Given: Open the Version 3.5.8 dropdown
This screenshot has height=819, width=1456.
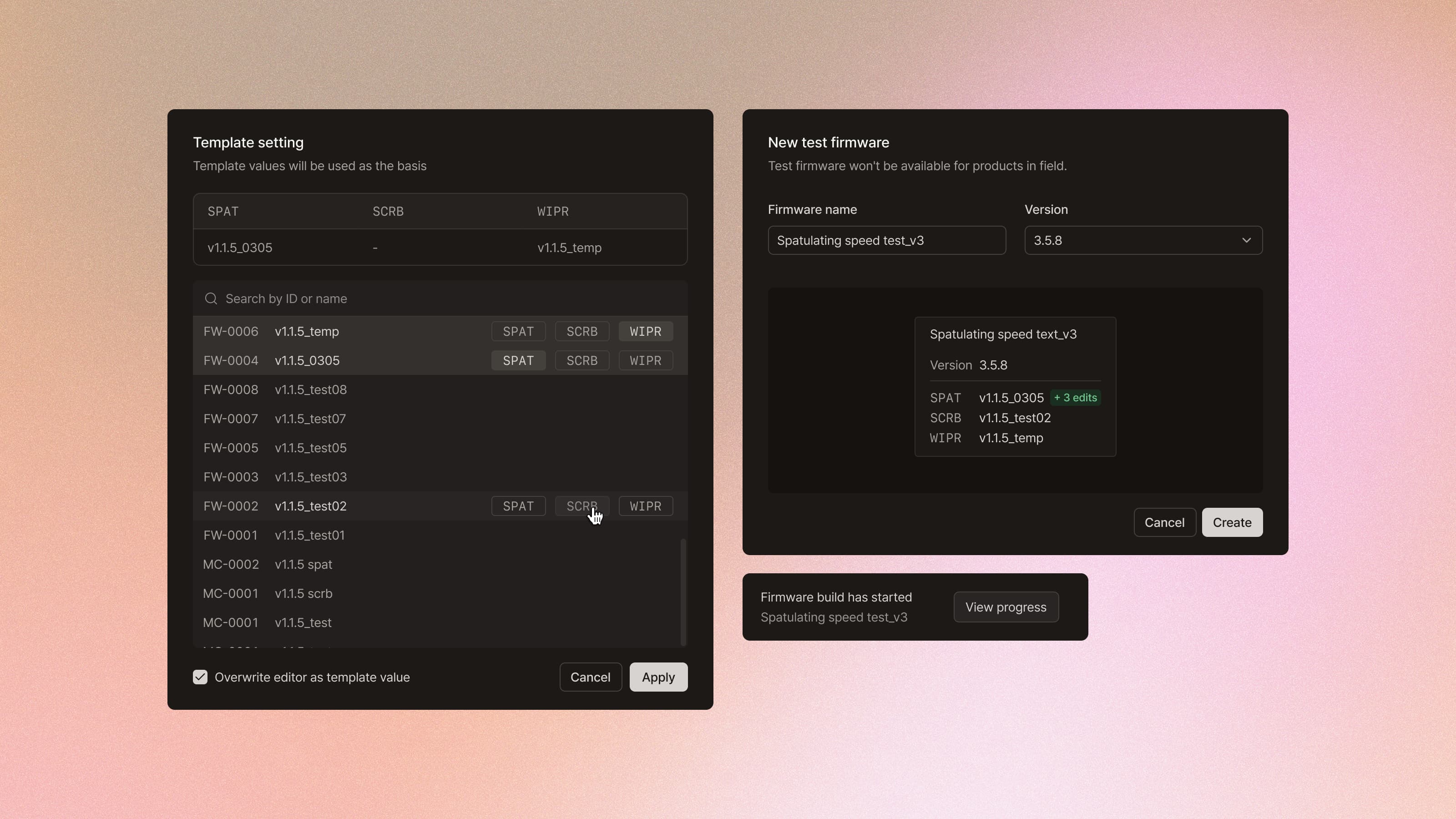Looking at the screenshot, I should pos(1130,240).
